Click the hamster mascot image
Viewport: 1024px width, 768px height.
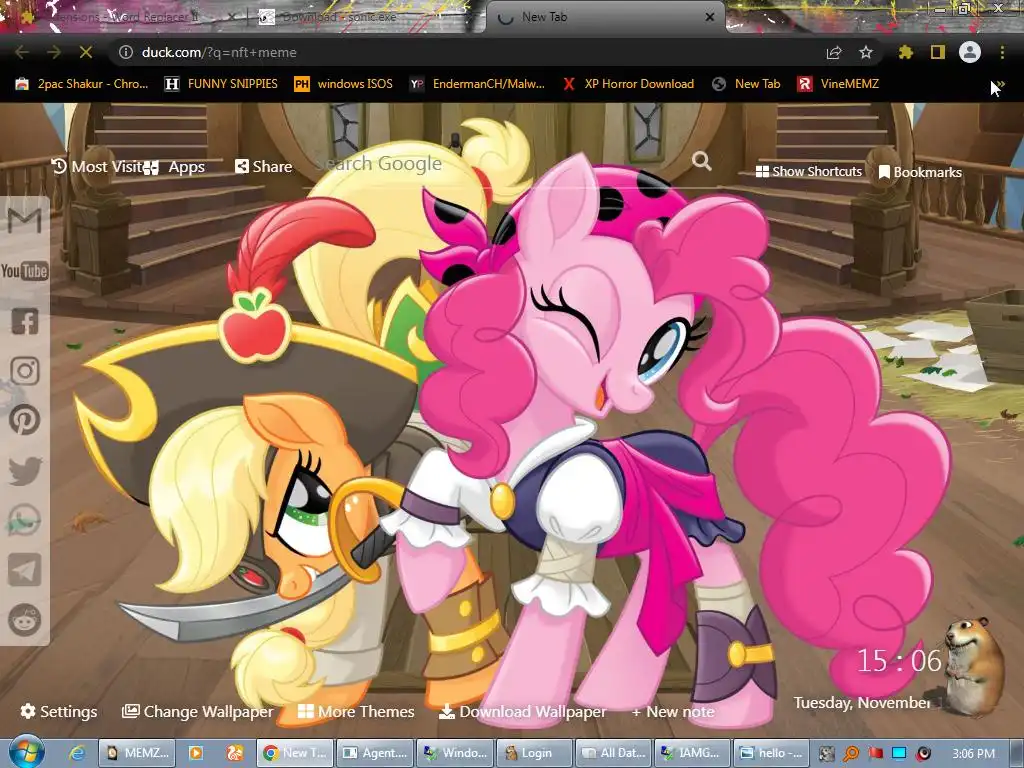click(976, 665)
